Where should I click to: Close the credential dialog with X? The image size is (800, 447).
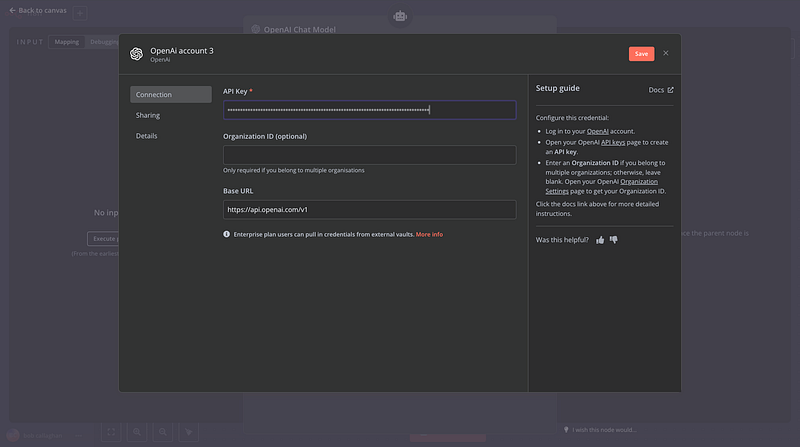pyautogui.click(x=666, y=53)
